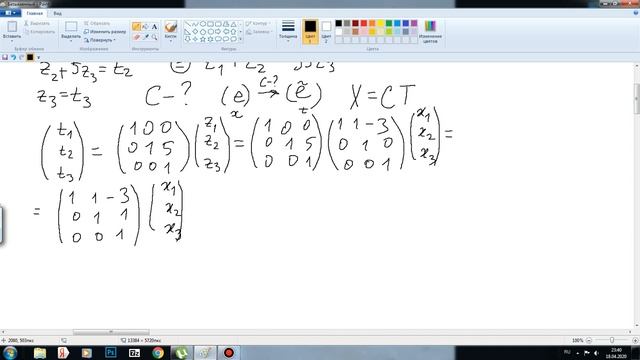Click Cut (Вырезать) button
This screenshot has width=640, height=360.
pos(37,24)
